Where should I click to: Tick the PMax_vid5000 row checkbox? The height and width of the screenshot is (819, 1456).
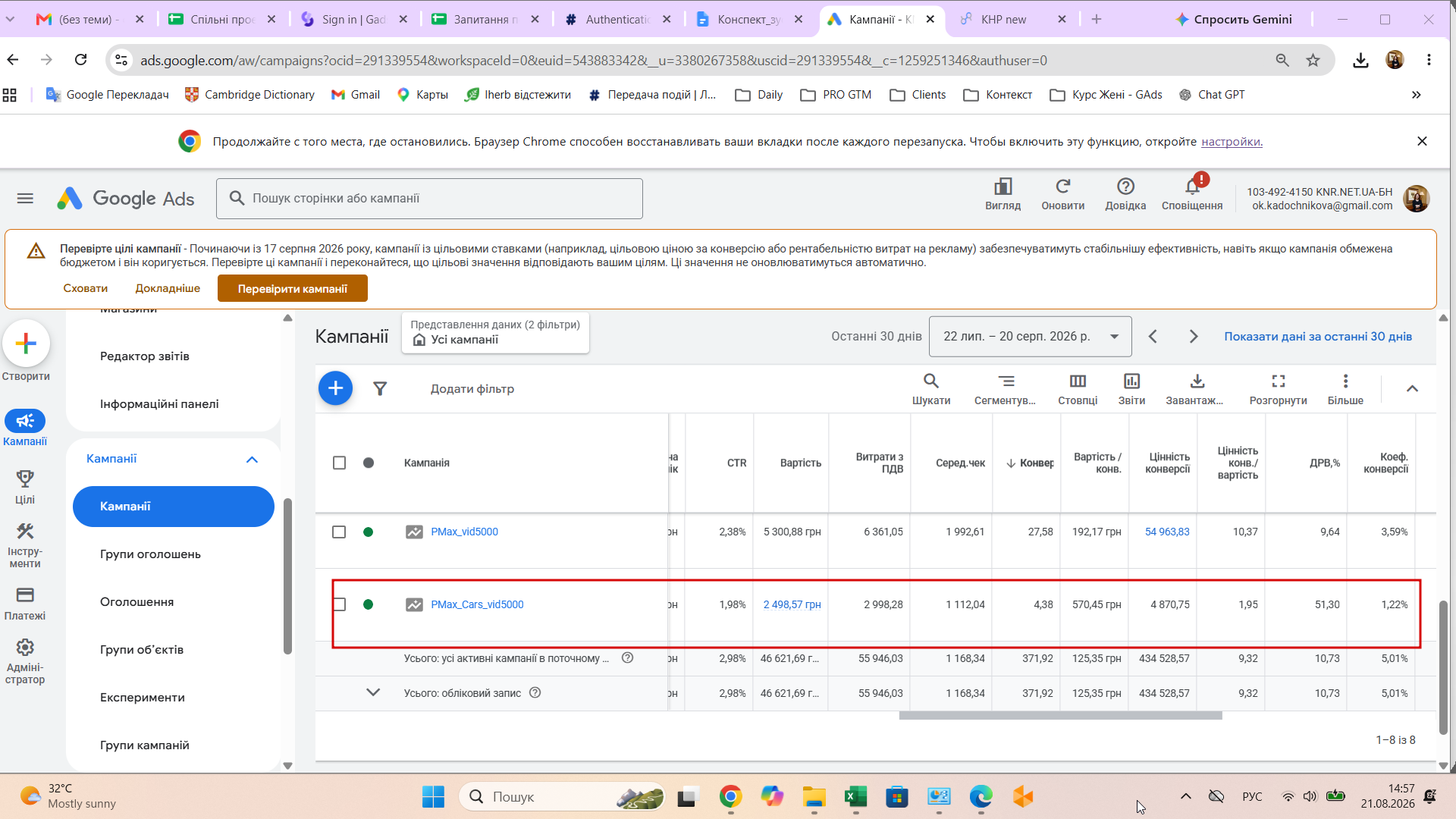tap(339, 532)
